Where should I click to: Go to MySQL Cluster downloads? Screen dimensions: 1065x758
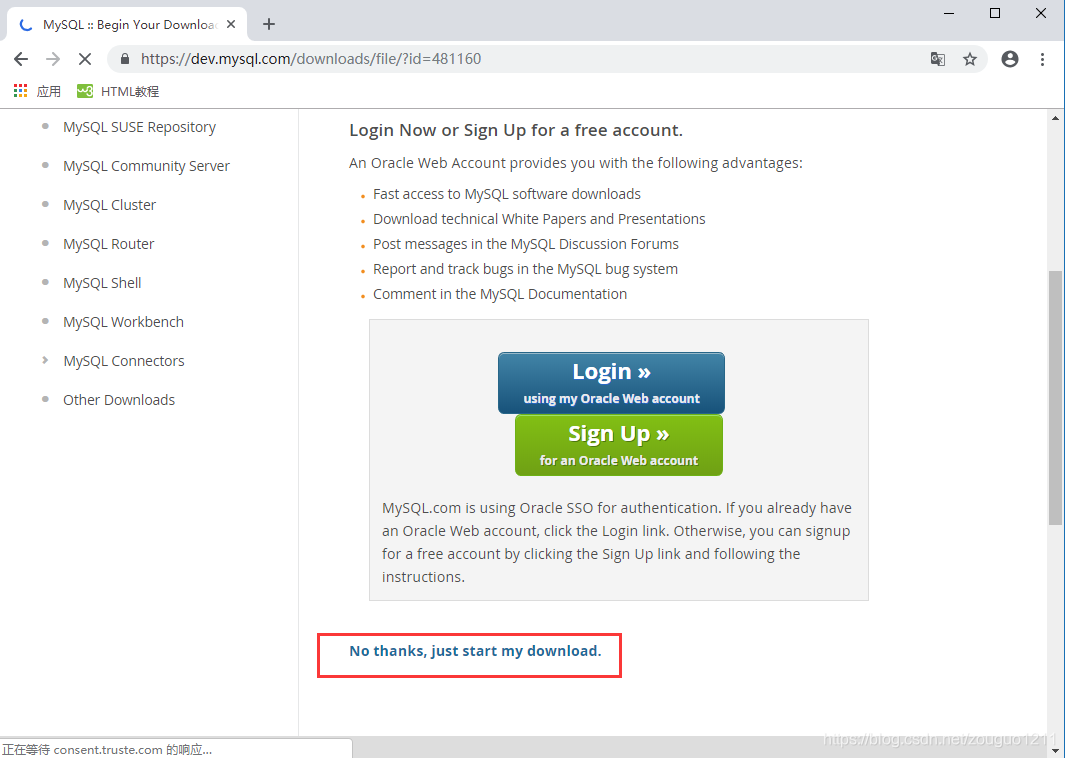tap(109, 205)
